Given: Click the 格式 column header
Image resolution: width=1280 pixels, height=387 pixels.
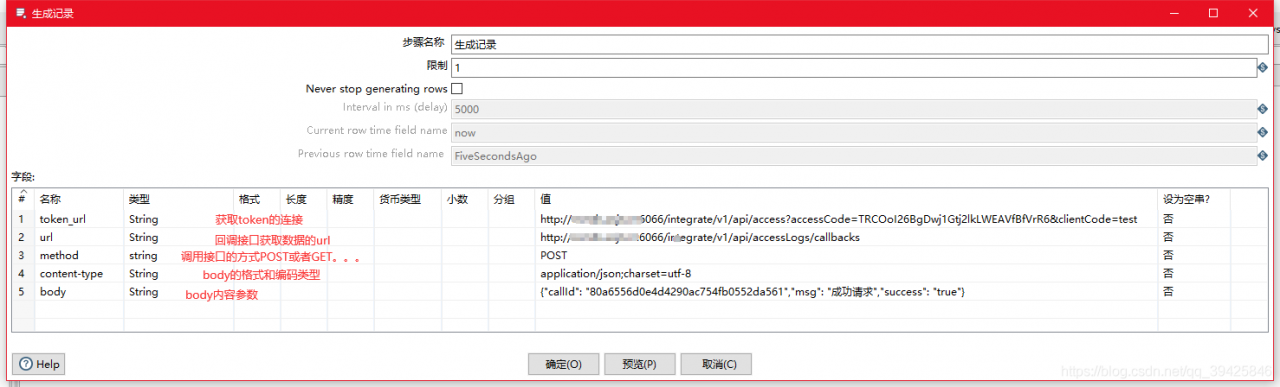Looking at the screenshot, I should coord(257,199).
